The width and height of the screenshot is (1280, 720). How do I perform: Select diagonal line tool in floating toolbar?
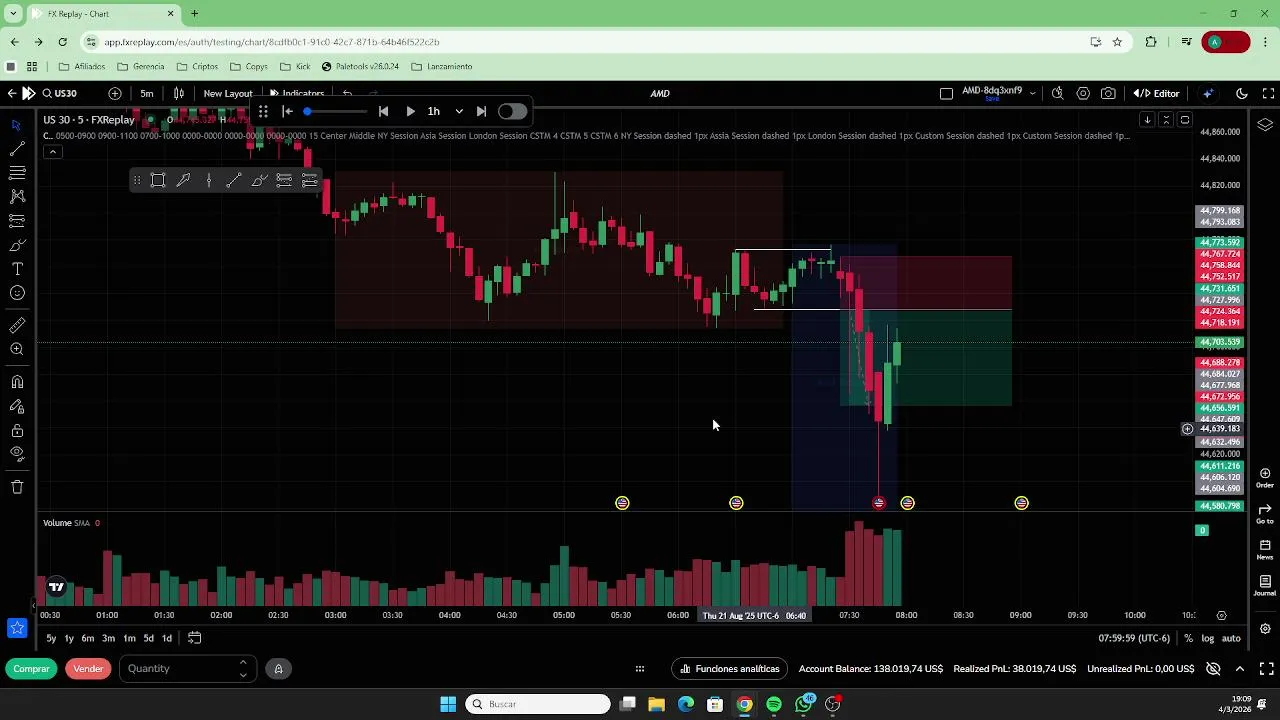(234, 180)
